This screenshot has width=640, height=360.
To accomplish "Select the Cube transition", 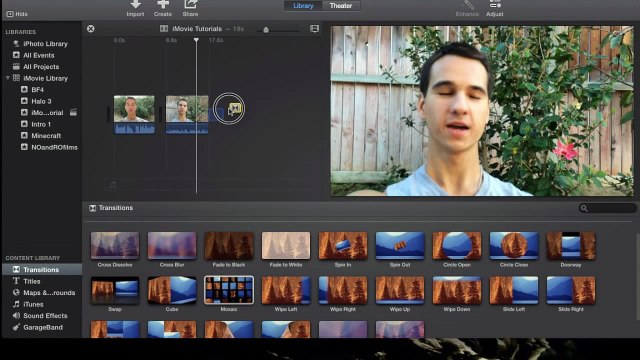I will click(172, 290).
